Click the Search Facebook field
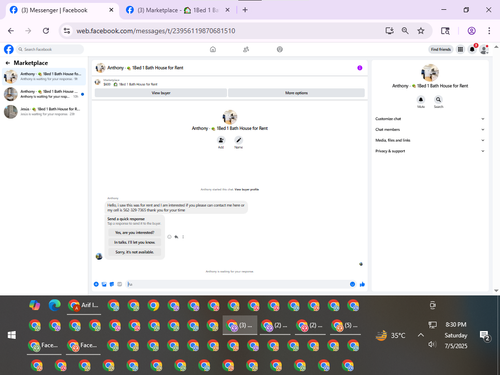The image size is (500, 375). (50, 49)
